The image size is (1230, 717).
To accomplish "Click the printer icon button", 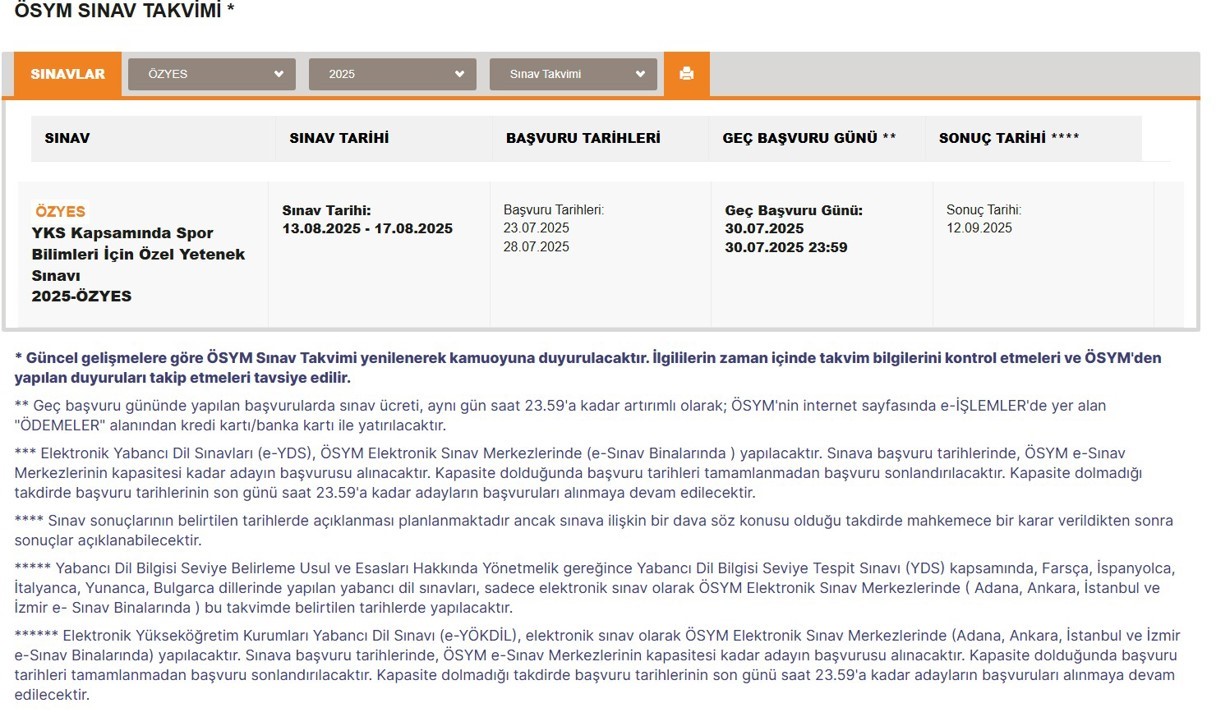I will [686, 74].
